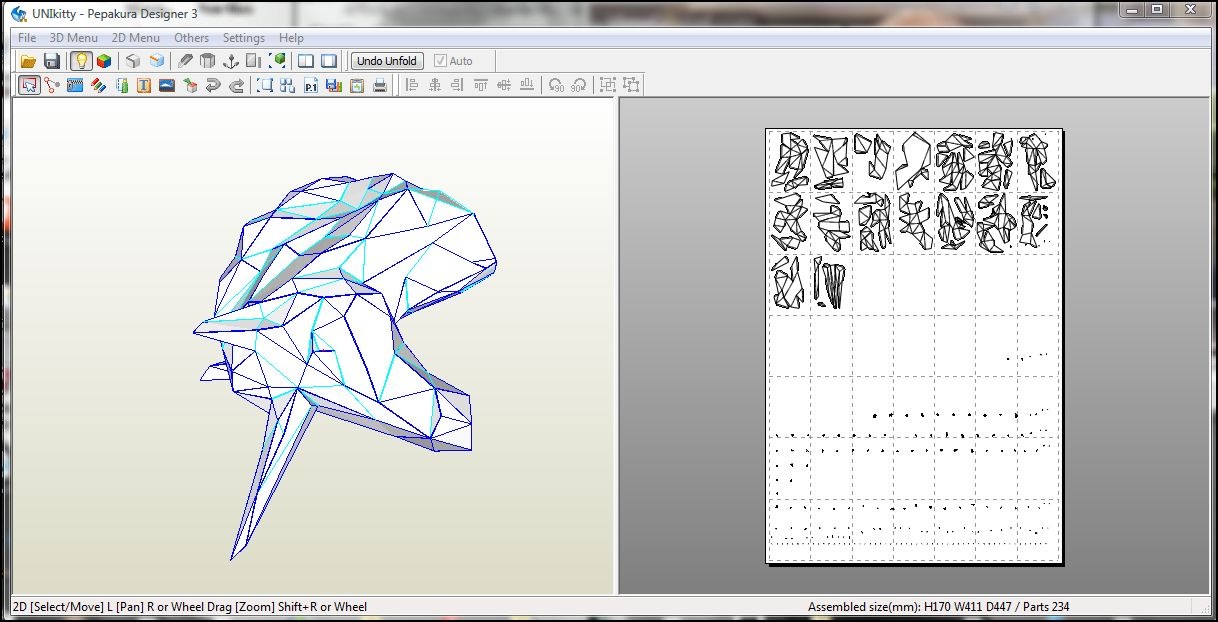Screen dimensions: 1218x622
Task: Select the colored pencils edge color tool
Action: tap(98, 85)
